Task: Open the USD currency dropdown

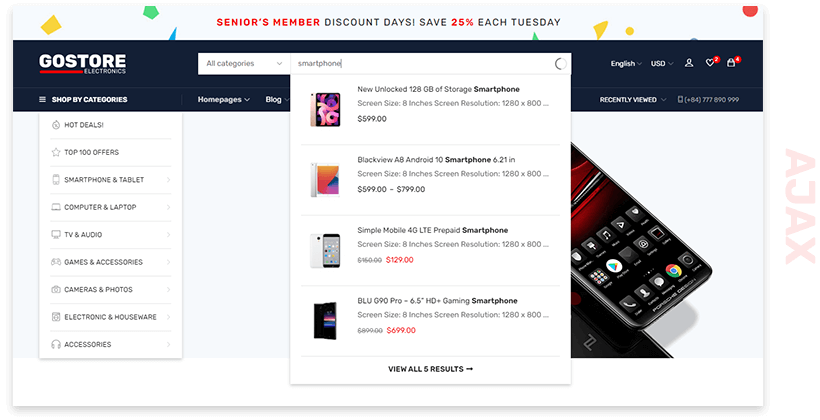Action: [662, 64]
